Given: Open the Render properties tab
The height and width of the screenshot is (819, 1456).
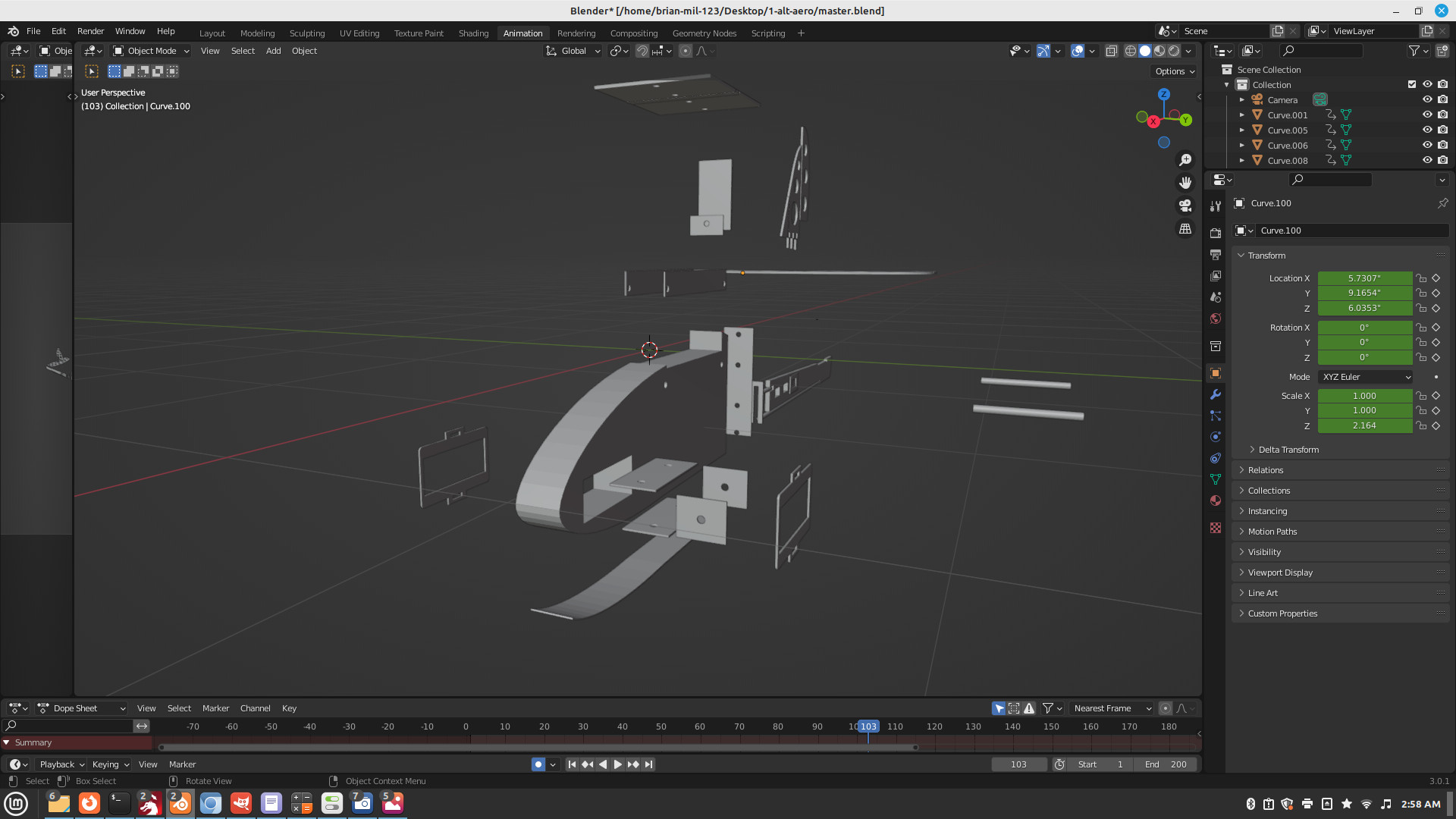Looking at the screenshot, I should [1216, 233].
